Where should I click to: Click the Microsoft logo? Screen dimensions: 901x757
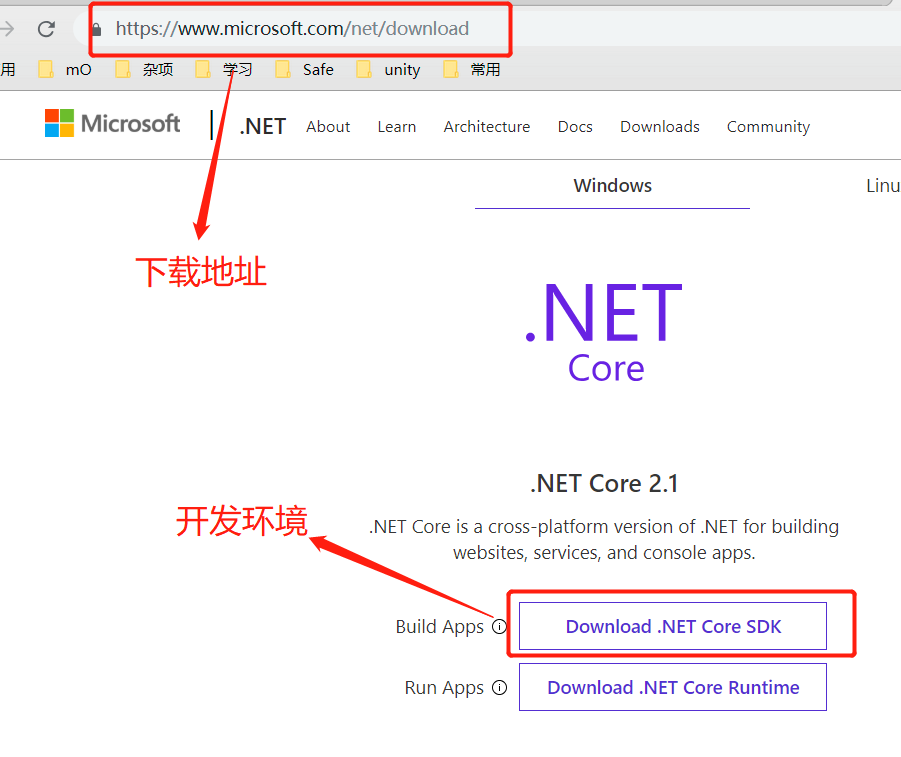click(x=113, y=123)
